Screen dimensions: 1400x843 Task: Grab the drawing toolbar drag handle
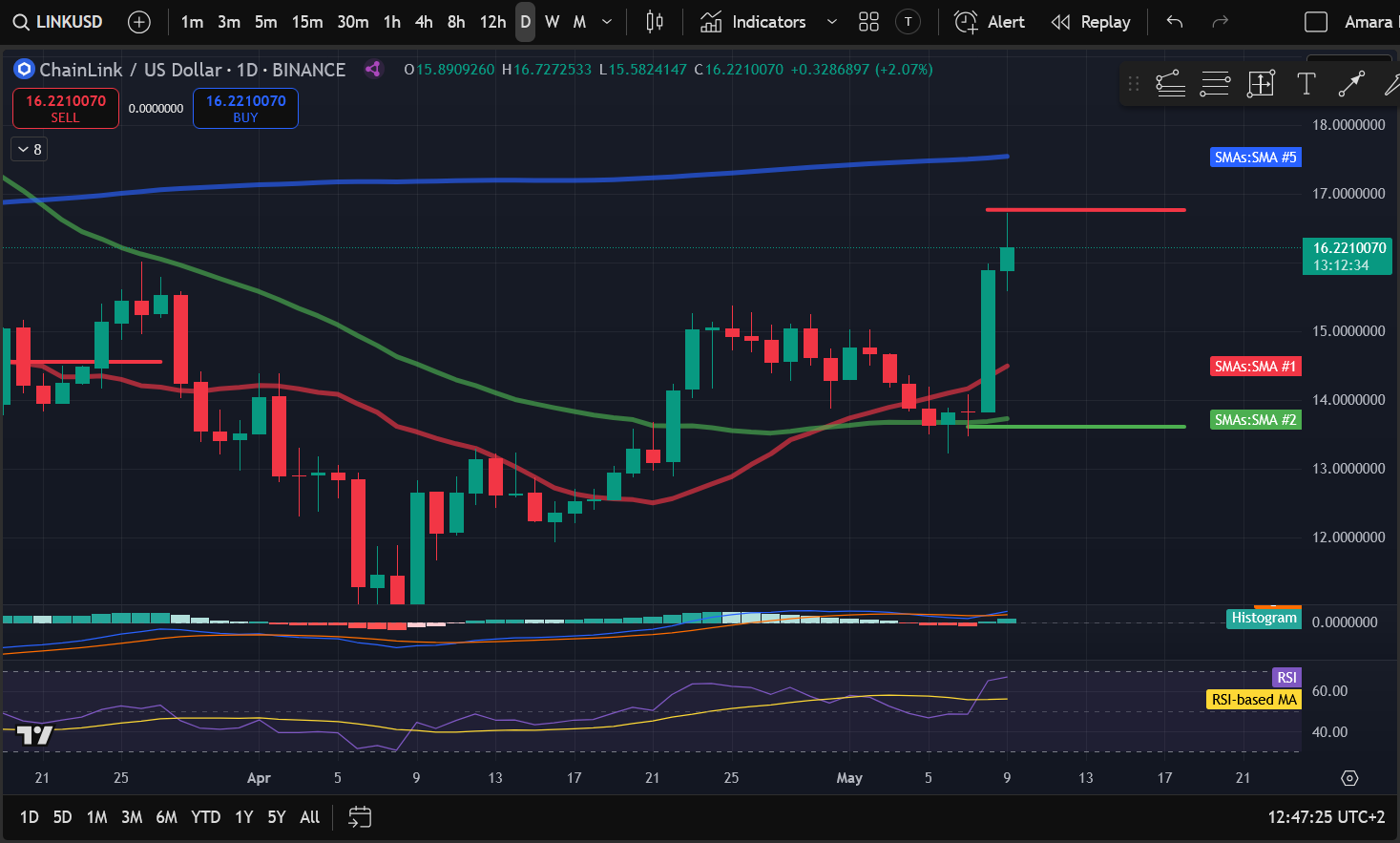(1134, 84)
